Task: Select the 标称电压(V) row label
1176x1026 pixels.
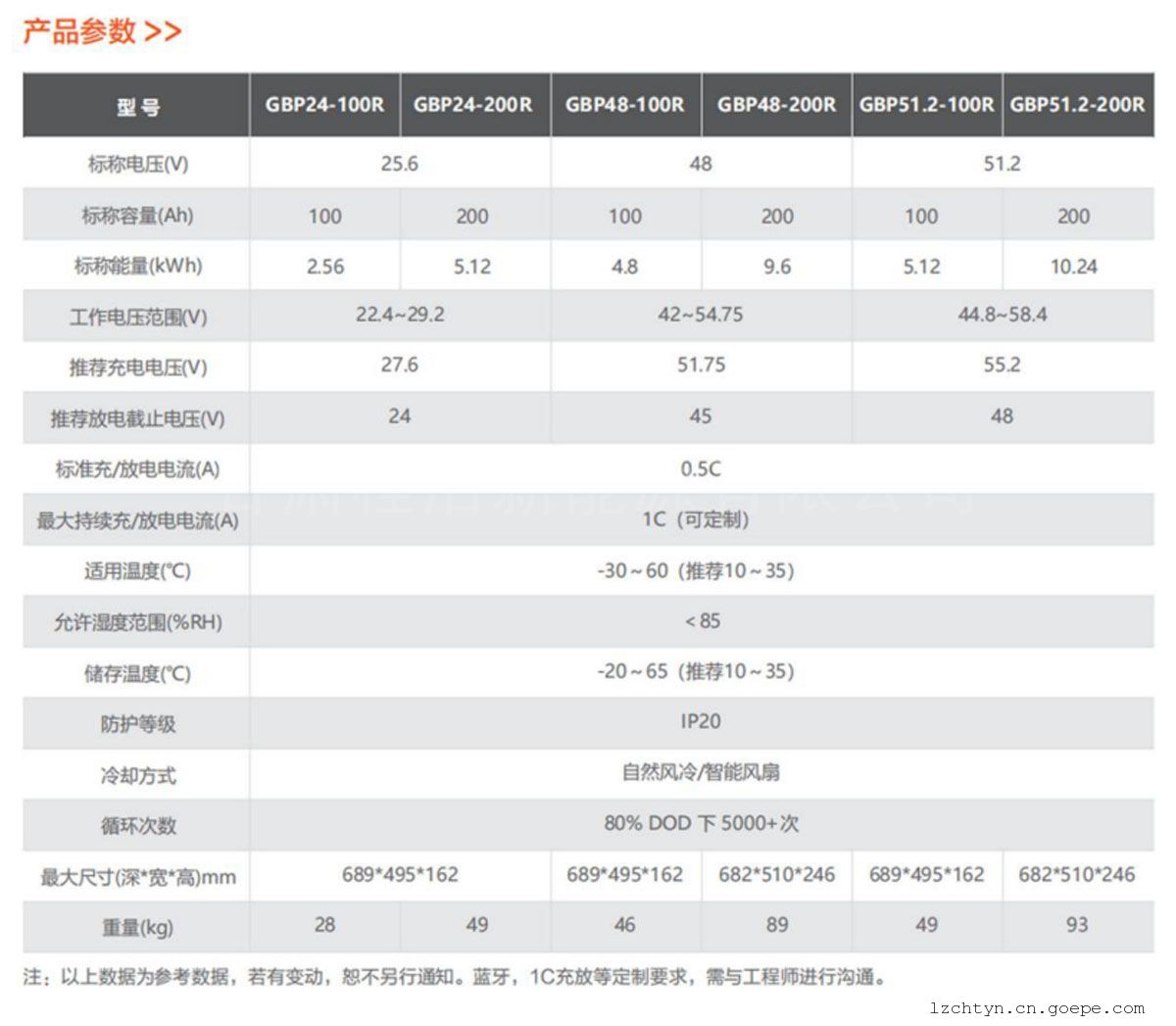Action: point(137,164)
